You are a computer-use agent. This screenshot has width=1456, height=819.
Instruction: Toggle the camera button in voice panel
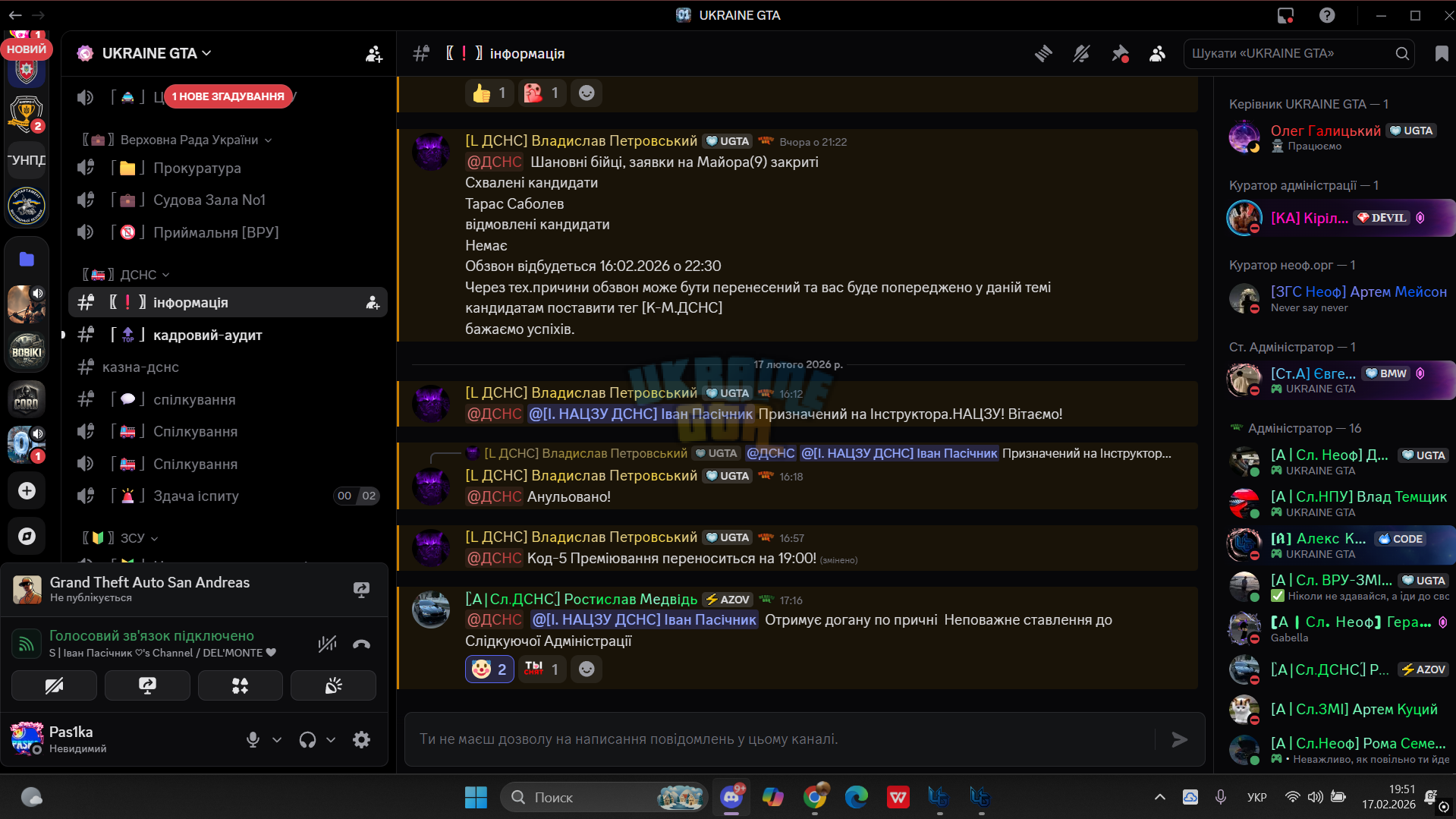pyautogui.click(x=54, y=686)
